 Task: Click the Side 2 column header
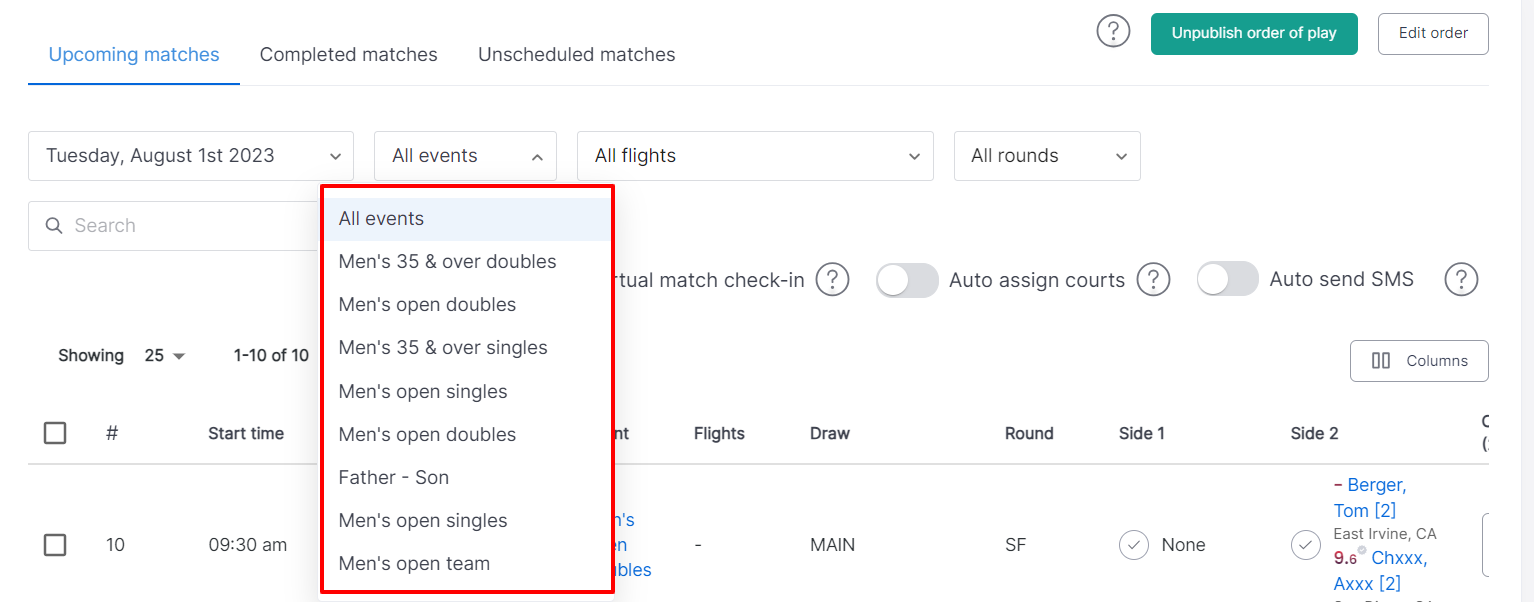point(1314,434)
